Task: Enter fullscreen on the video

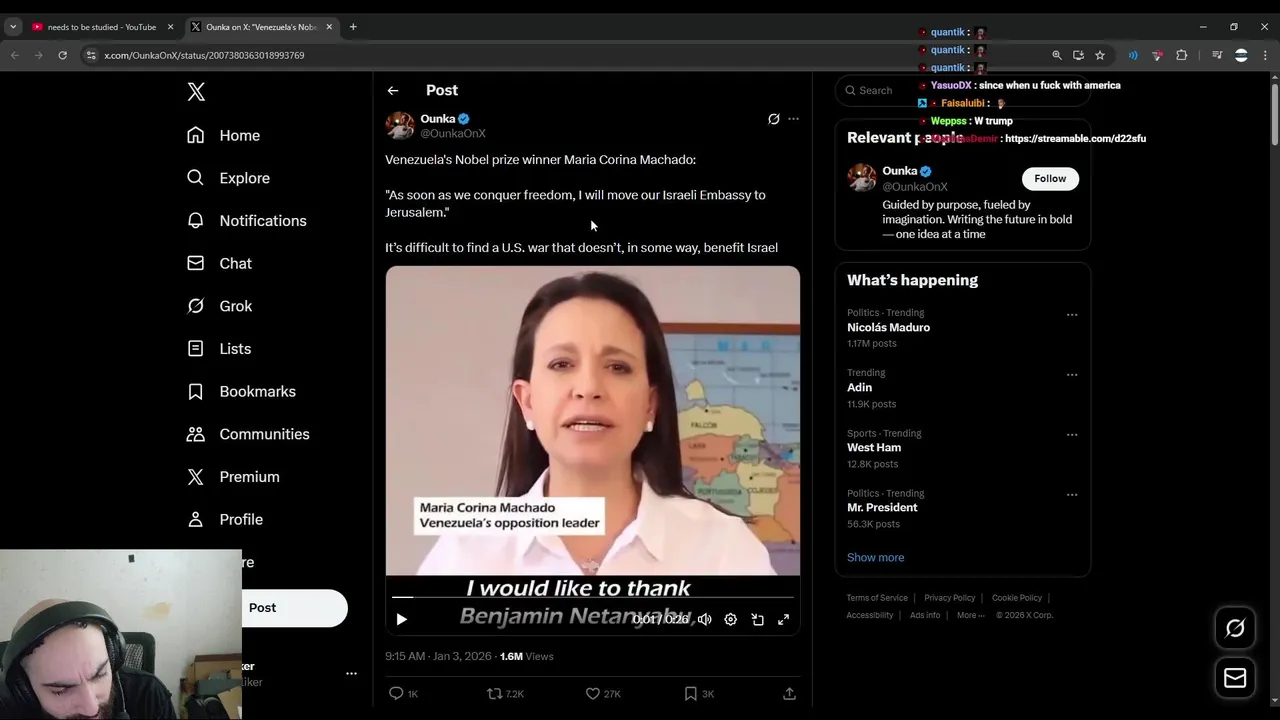Action: pyautogui.click(x=784, y=620)
